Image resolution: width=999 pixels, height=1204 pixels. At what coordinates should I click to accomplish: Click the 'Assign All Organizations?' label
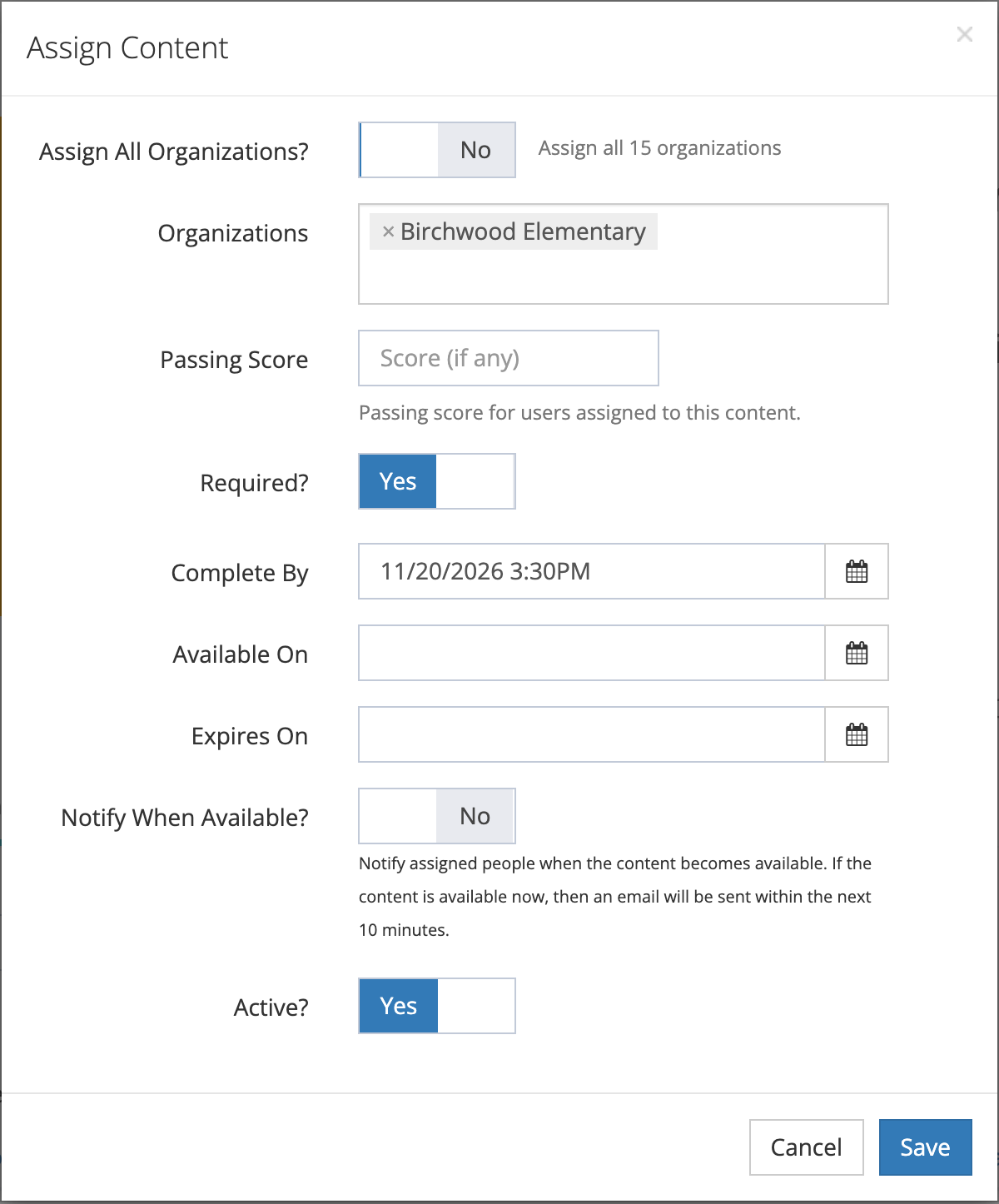(x=174, y=152)
